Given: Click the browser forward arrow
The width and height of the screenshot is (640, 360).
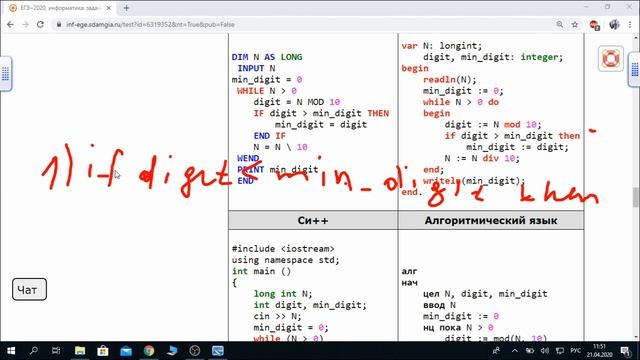Looking at the screenshot, I should (25, 24).
